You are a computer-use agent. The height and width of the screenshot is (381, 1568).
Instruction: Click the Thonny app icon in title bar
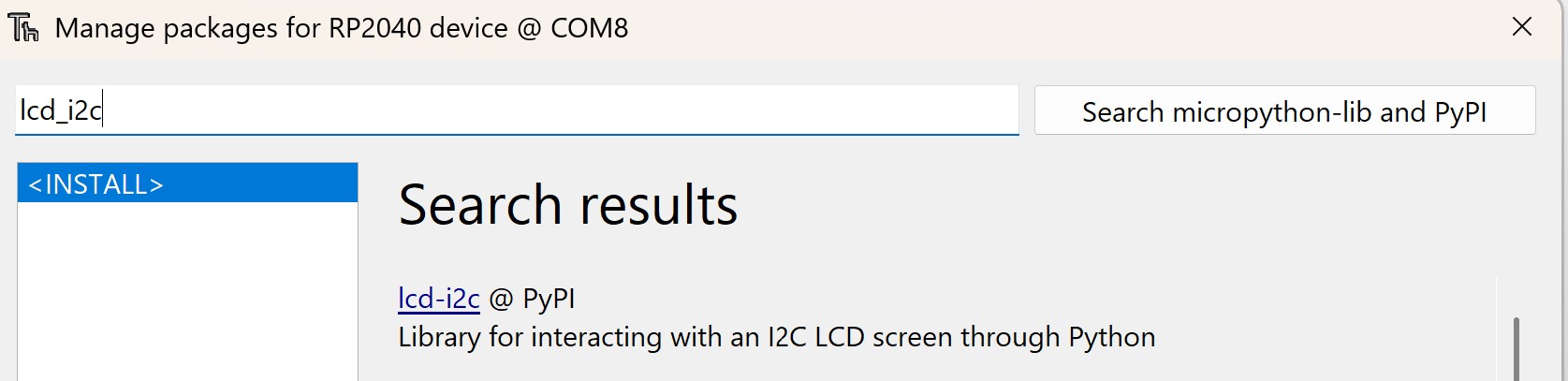(x=23, y=28)
